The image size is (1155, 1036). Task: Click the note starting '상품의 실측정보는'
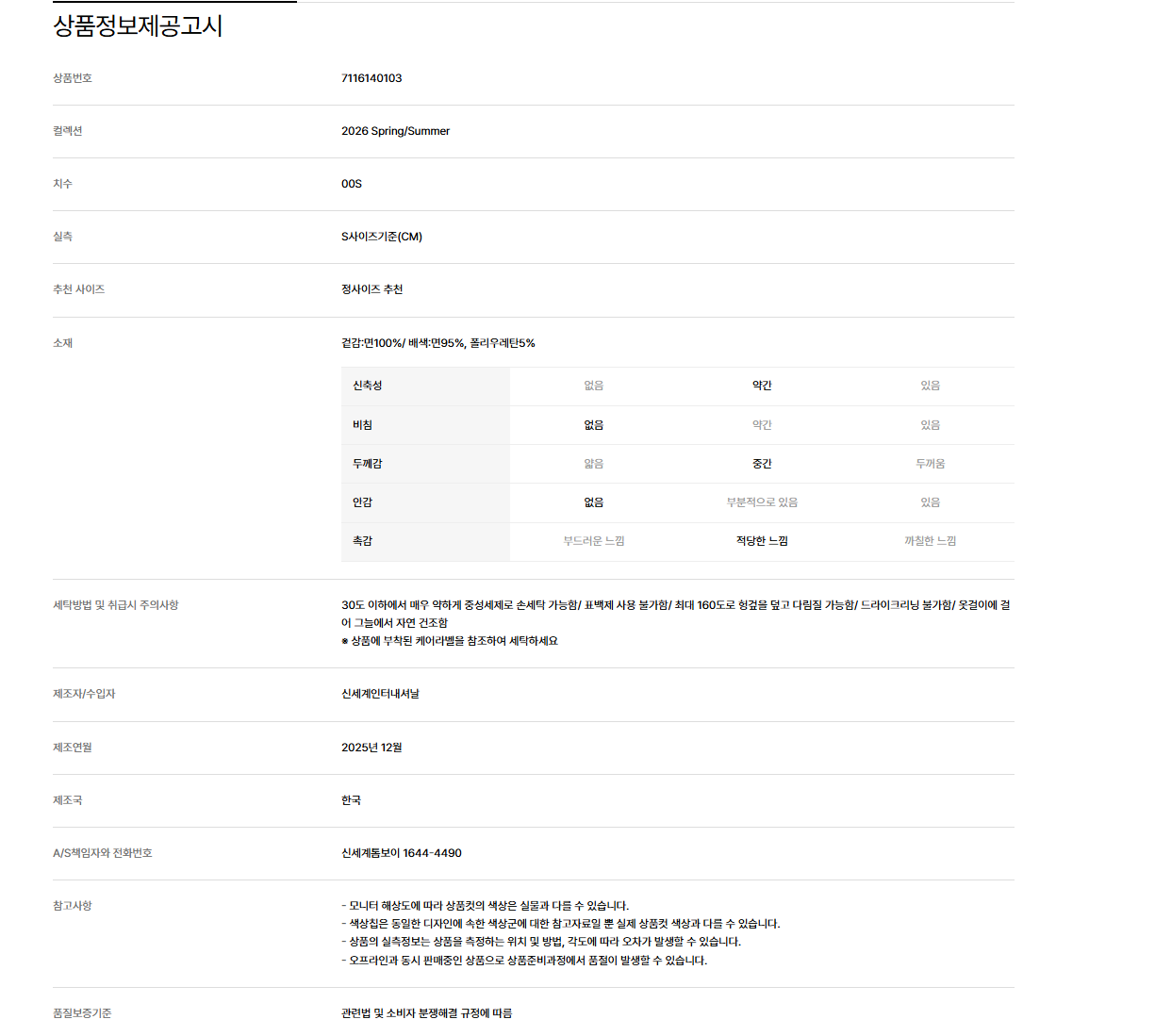click(x=541, y=942)
